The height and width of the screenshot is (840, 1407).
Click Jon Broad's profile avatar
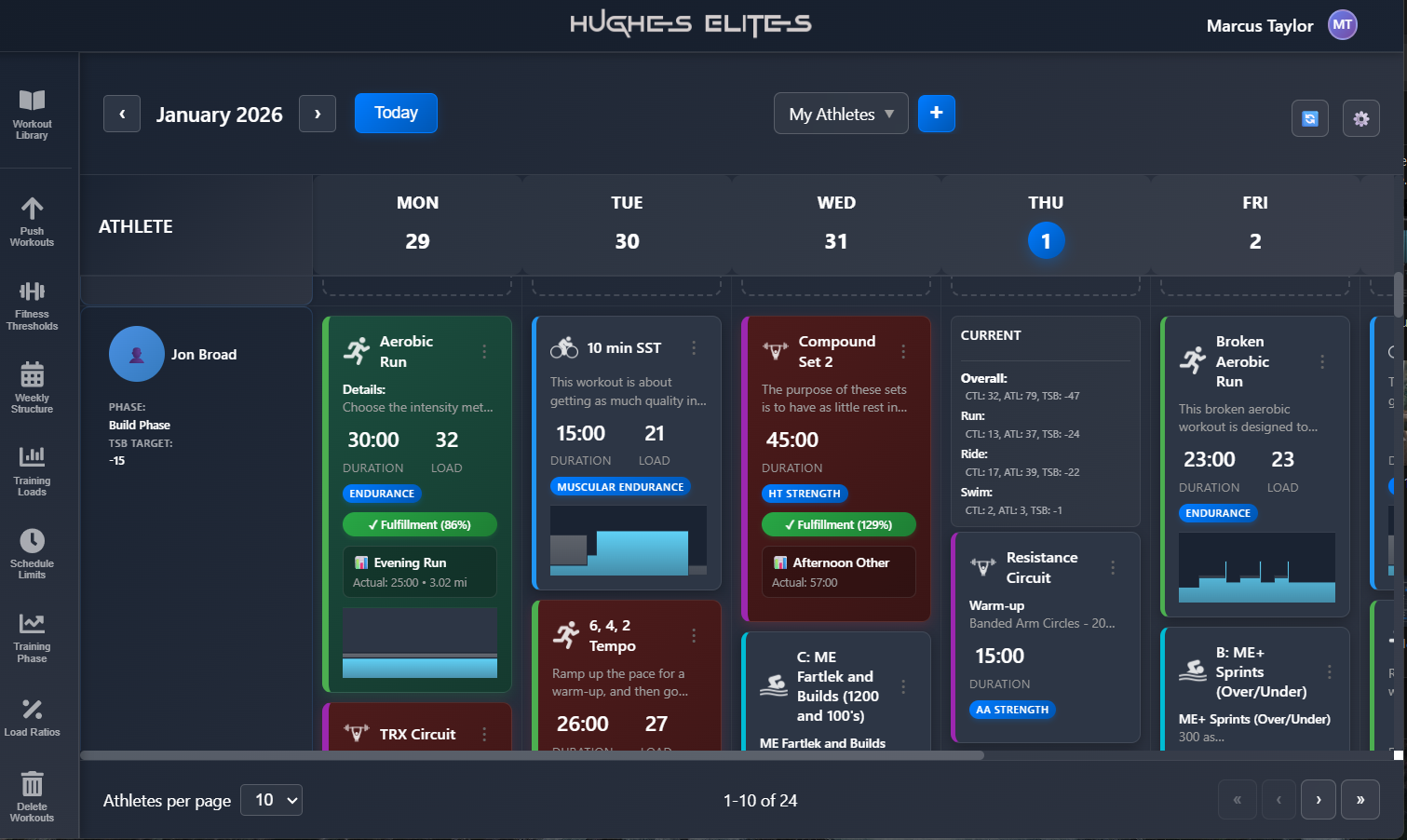(x=136, y=354)
